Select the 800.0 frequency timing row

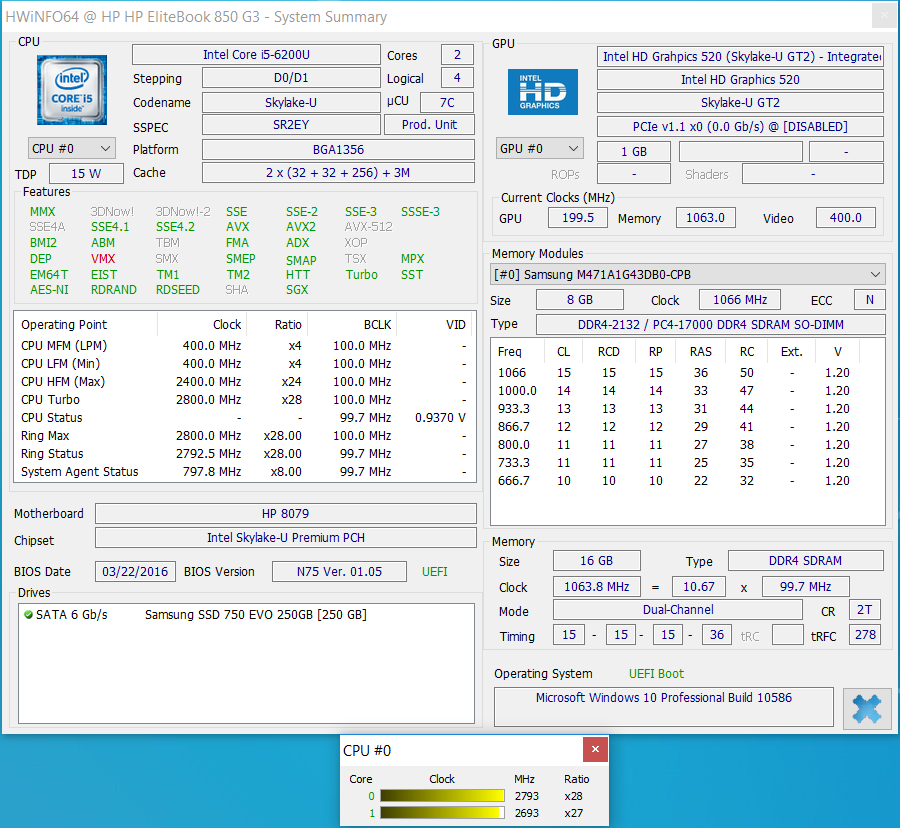686,445
